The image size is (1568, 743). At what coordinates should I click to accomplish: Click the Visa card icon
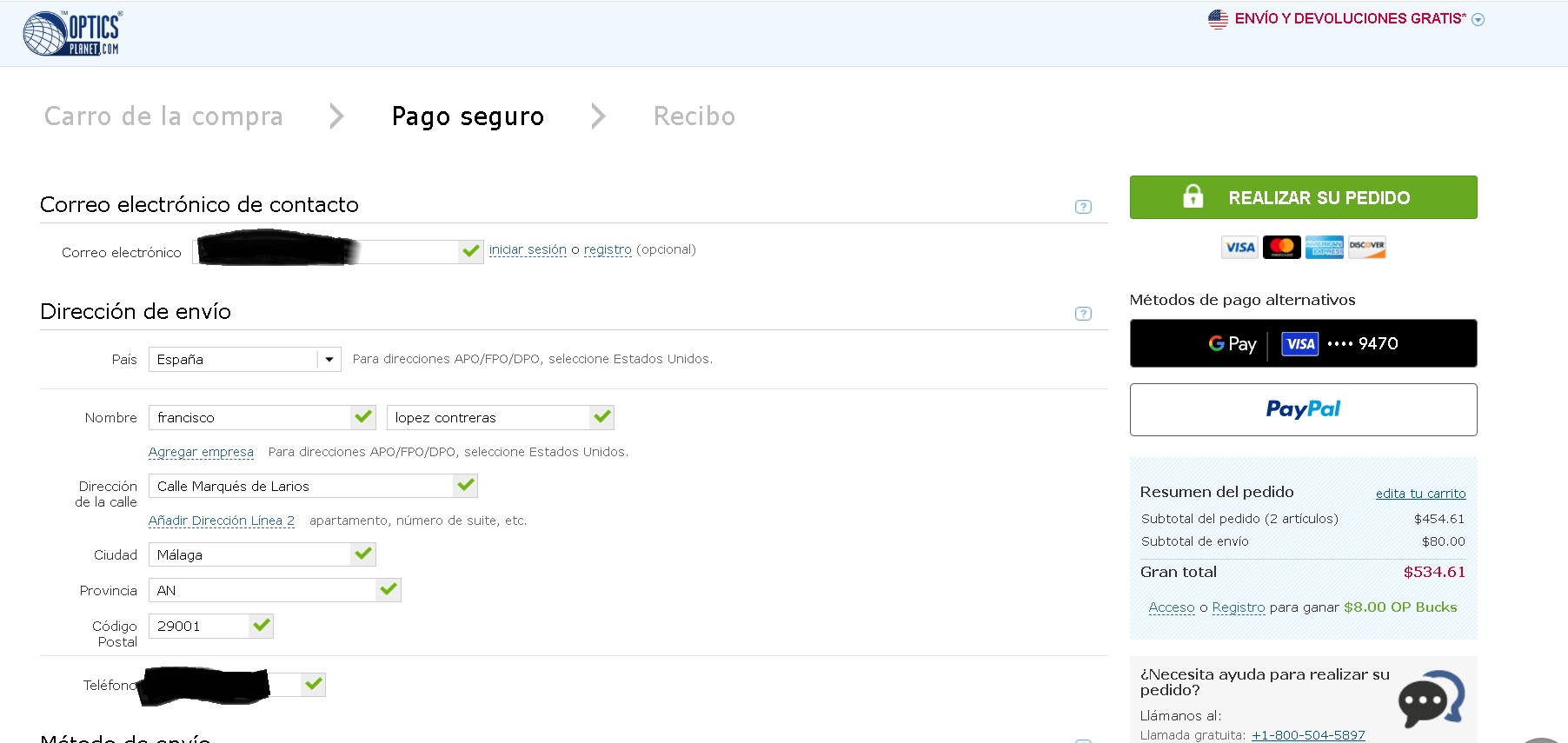pyautogui.click(x=1239, y=248)
